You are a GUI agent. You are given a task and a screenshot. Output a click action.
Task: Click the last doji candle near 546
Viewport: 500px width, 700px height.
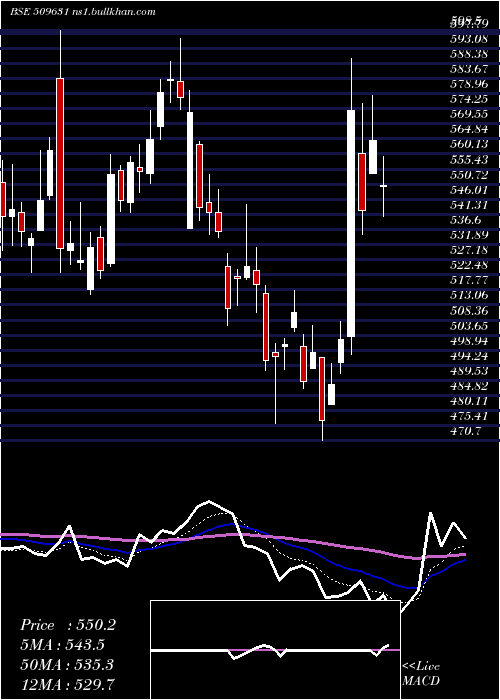pos(383,186)
